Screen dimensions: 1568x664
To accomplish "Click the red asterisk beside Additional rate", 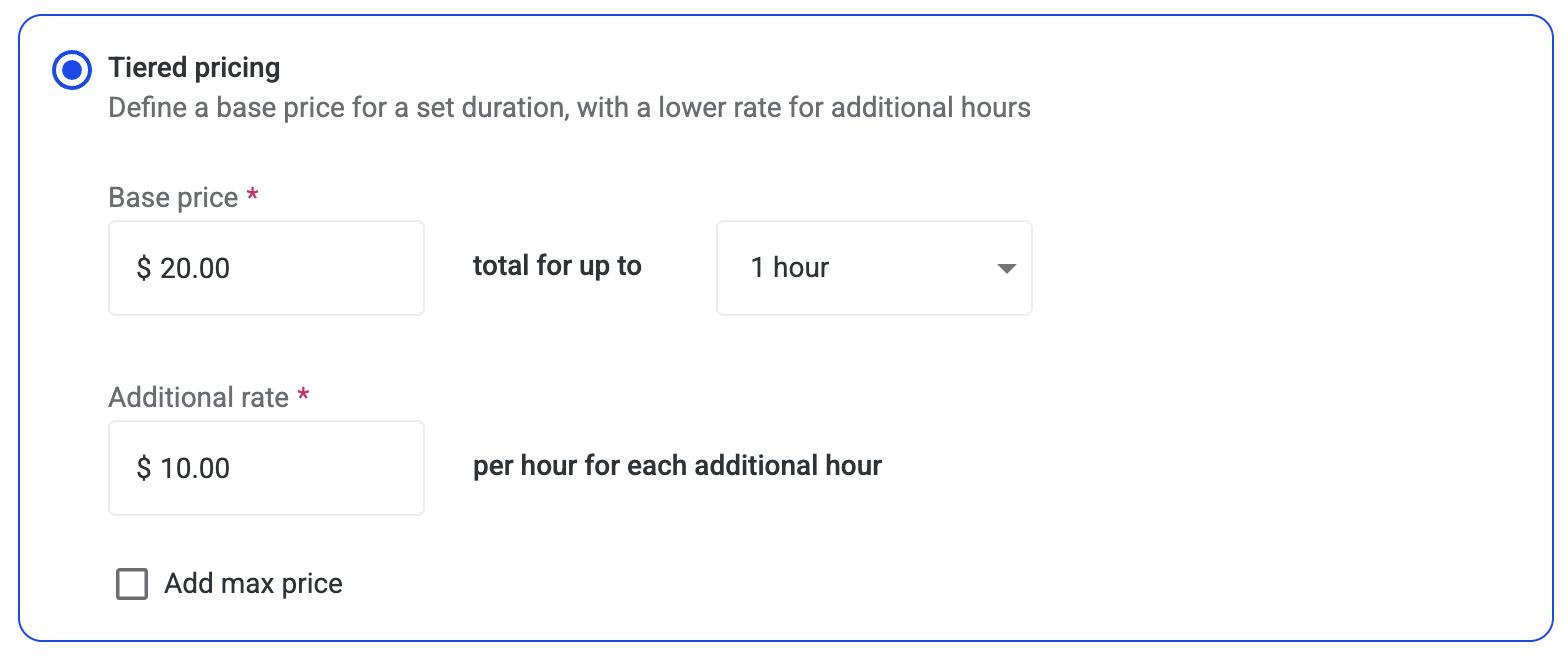I will 303,396.
